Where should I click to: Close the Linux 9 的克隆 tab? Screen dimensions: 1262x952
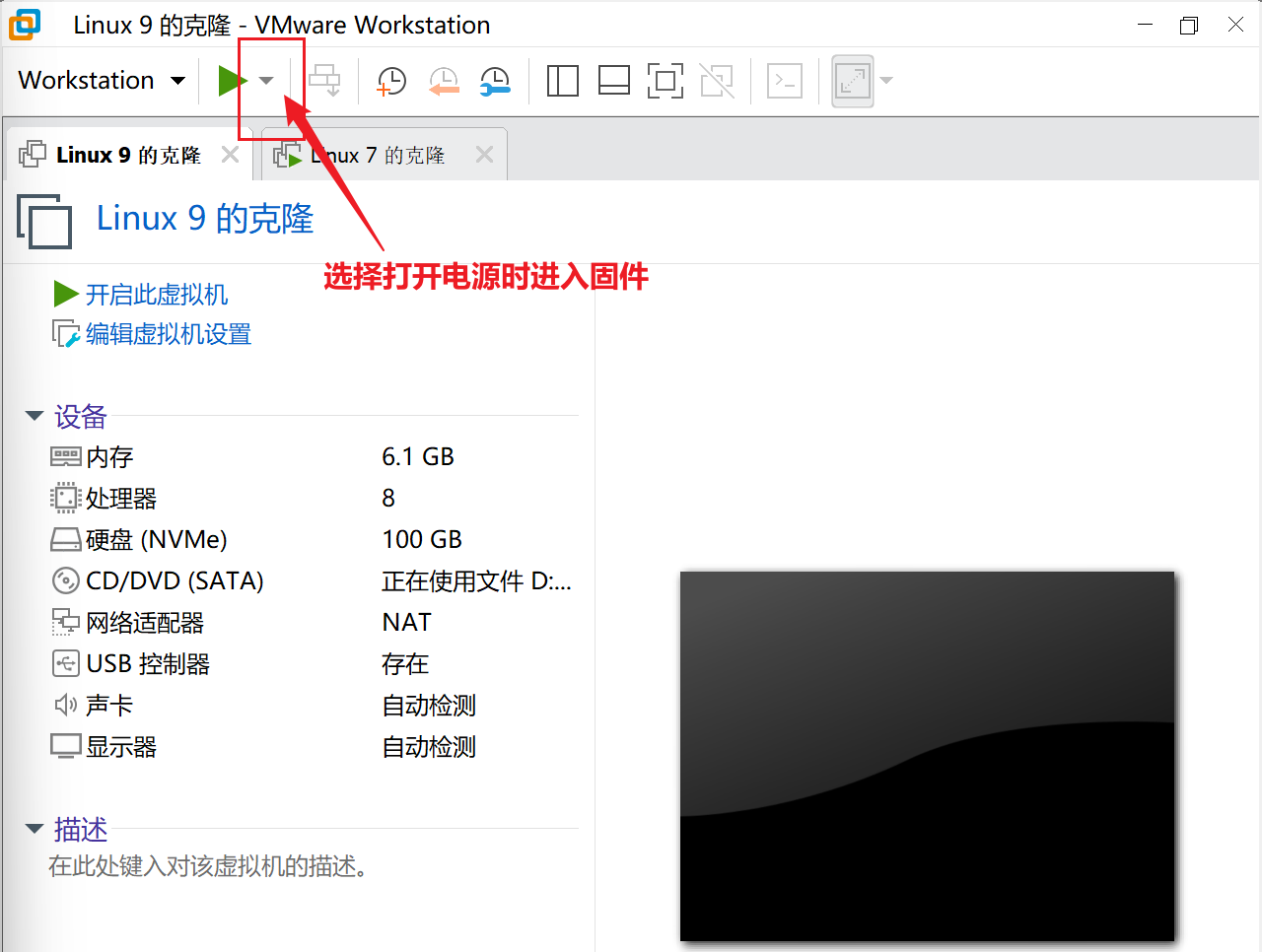click(230, 155)
